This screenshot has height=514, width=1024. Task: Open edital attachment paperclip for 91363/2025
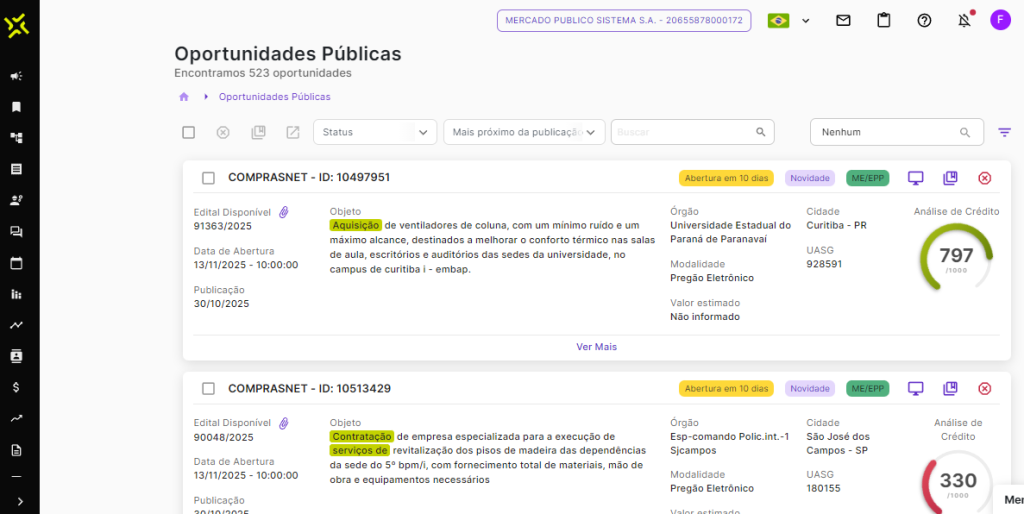pos(284,212)
